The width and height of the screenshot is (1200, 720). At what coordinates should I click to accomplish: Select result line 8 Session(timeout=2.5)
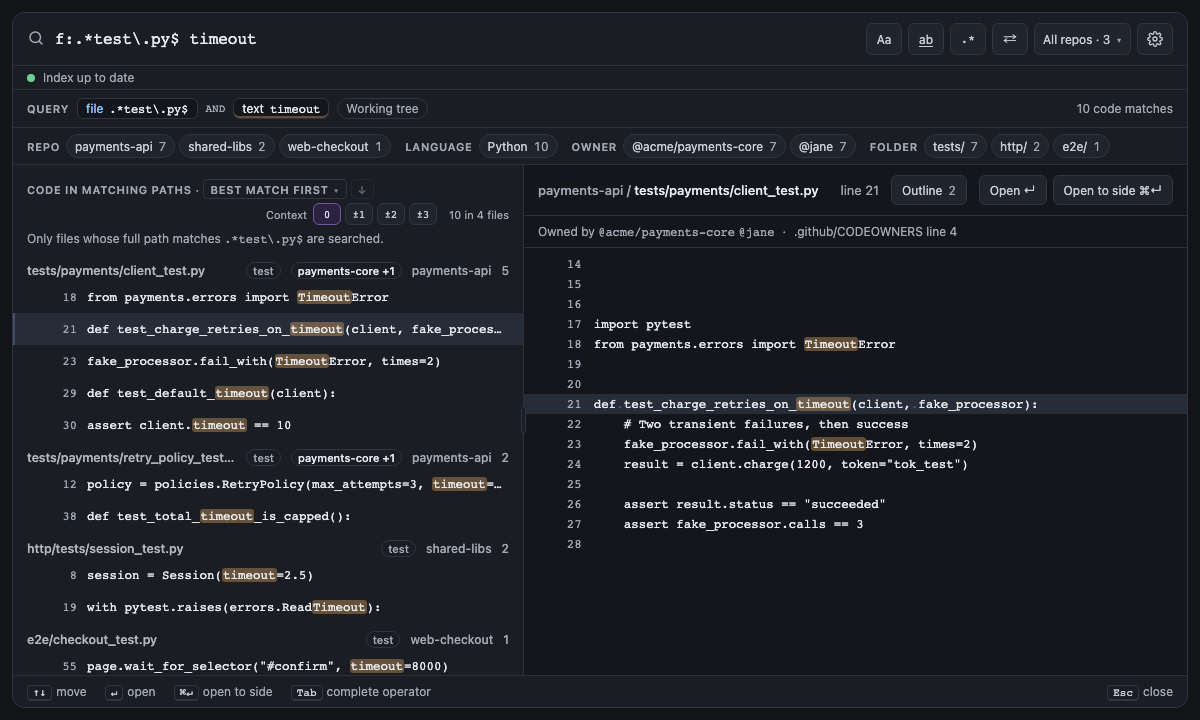click(x=268, y=575)
